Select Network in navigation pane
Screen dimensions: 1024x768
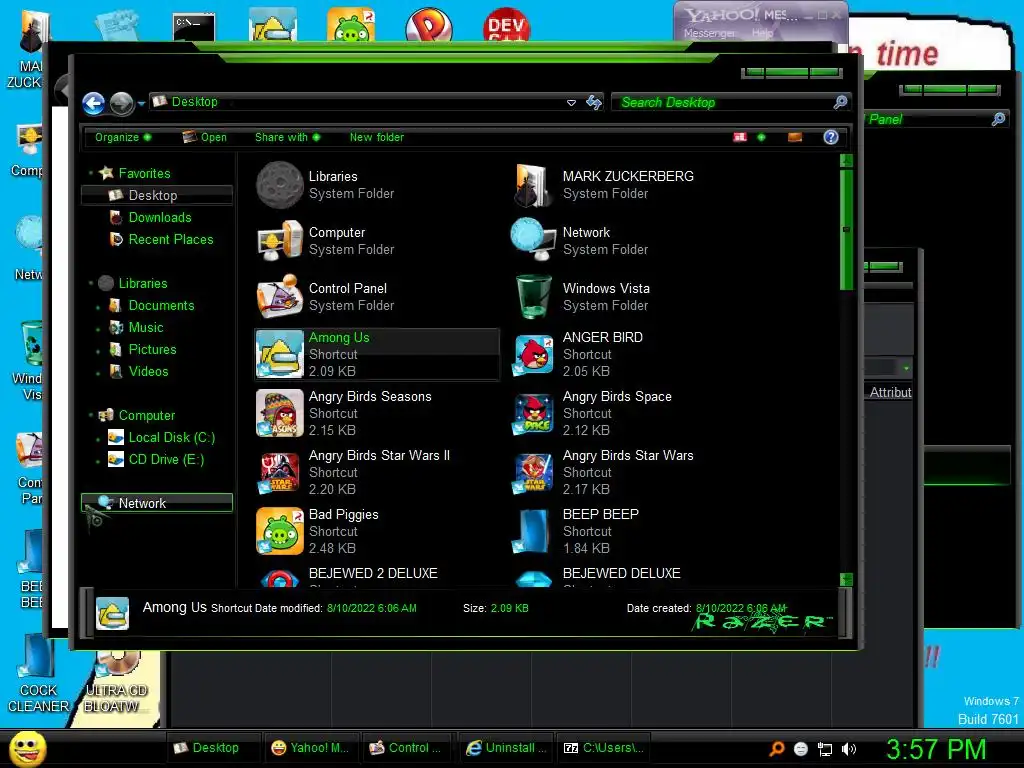[157, 503]
